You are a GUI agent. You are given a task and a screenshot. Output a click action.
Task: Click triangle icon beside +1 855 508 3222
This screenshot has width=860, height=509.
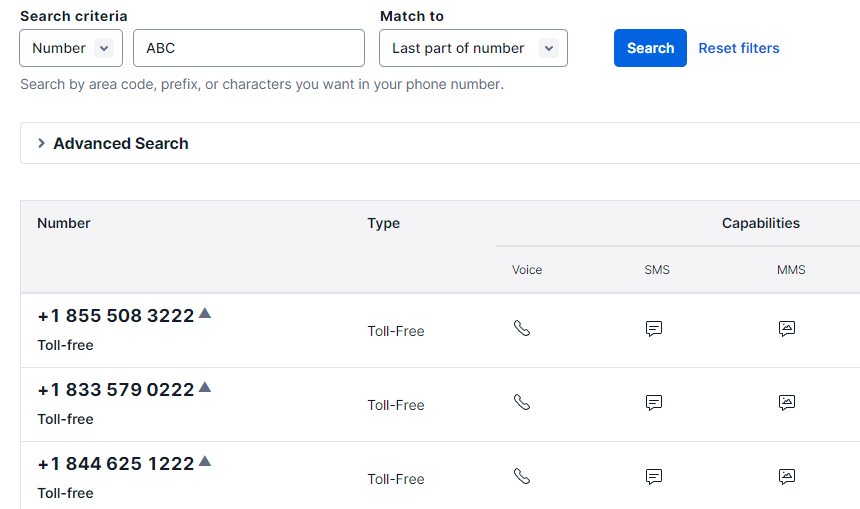tap(205, 313)
